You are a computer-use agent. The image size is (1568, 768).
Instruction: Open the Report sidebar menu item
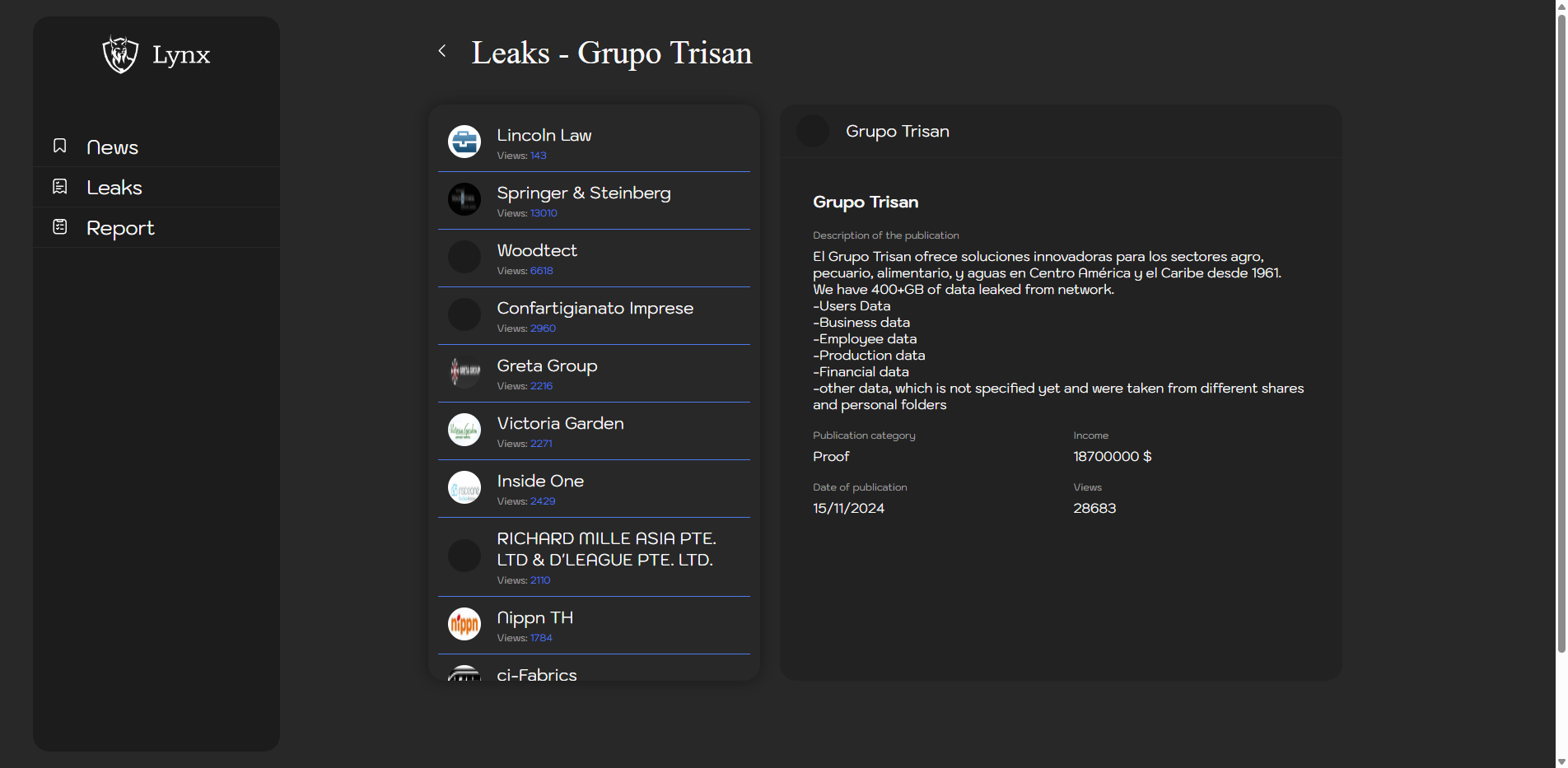120,228
